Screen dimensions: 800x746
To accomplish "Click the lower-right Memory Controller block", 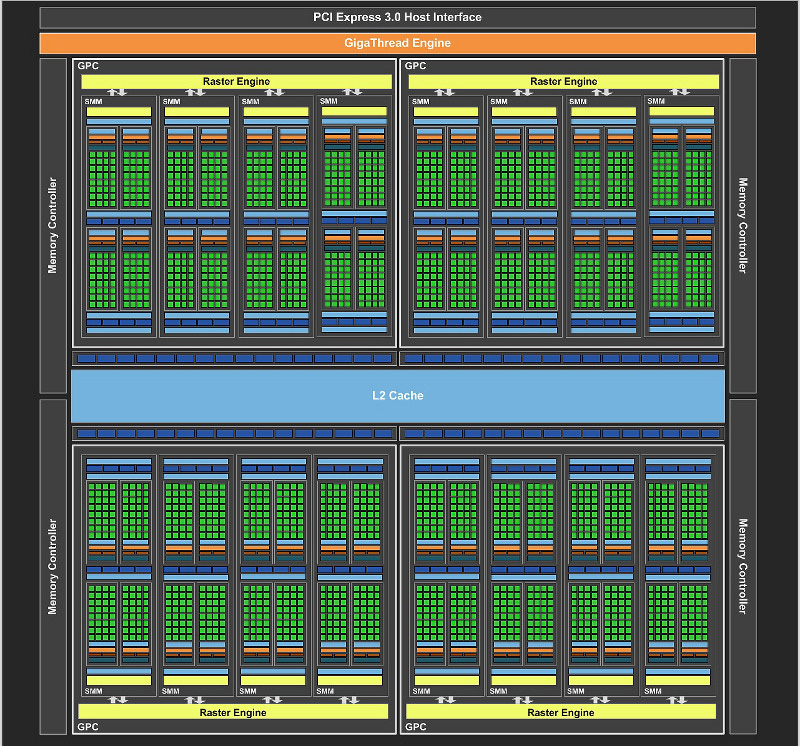I will 743,567.
